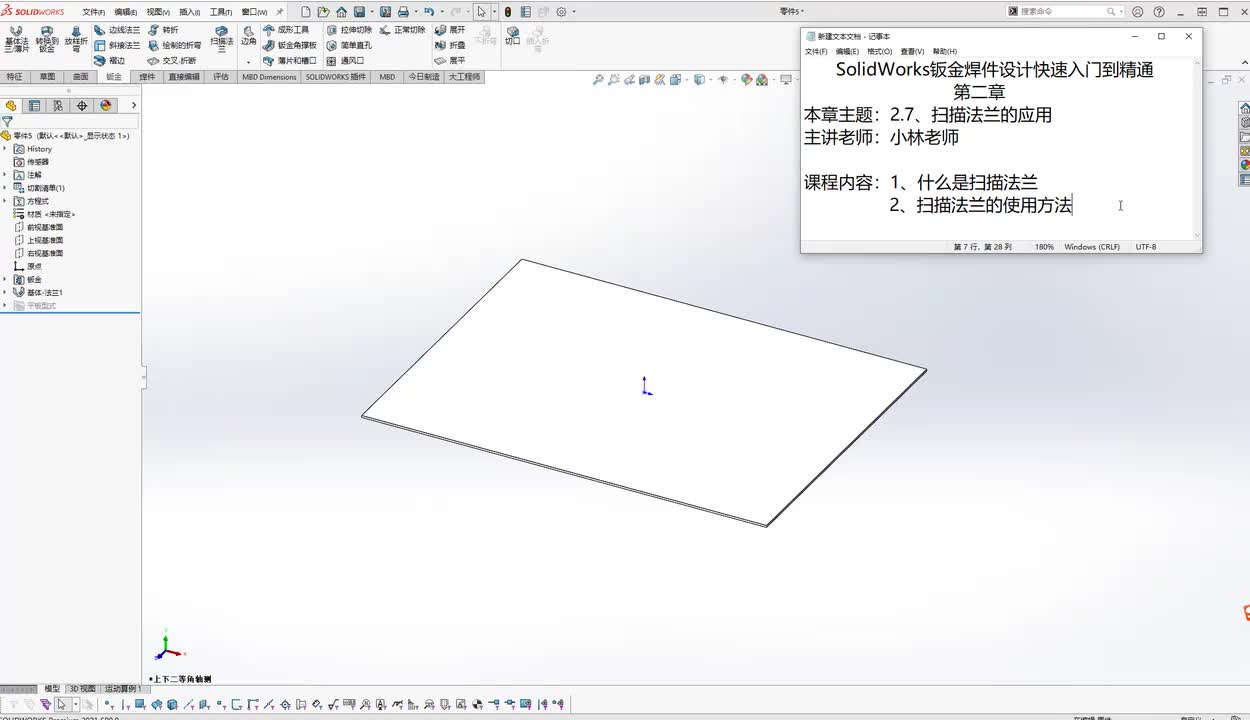Select 材质 <未指定> material item
Image resolution: width=1250 pixels, height=720 pixels.
click(x=44, y=214)
